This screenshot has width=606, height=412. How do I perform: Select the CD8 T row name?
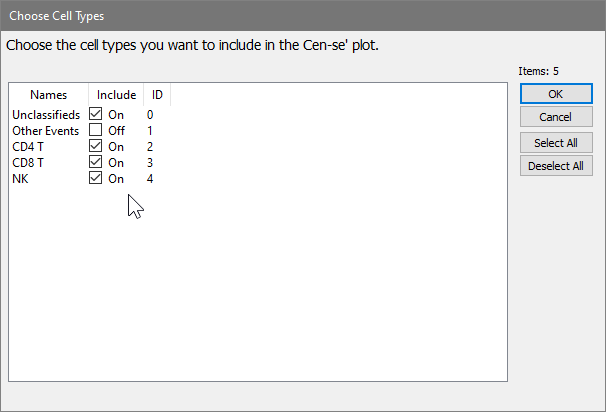[x=28, y=163]
